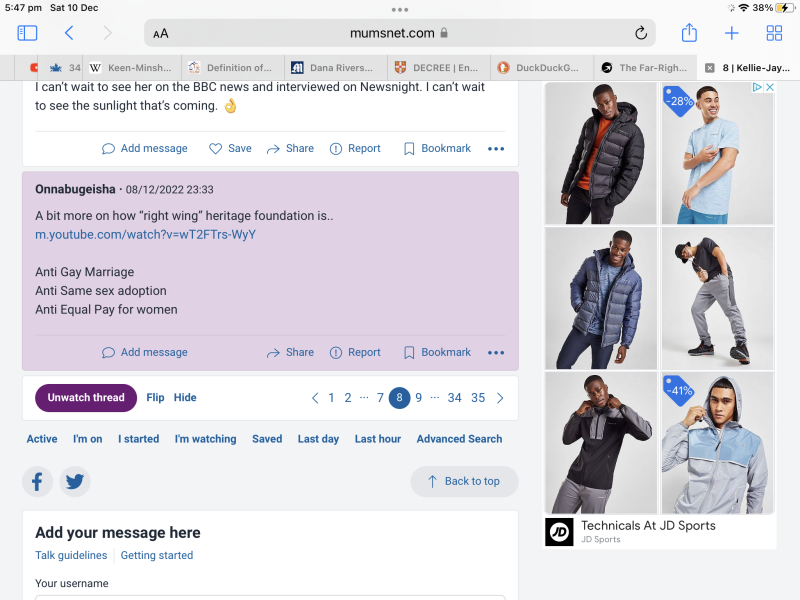Open blue puffer jacket ad image
The width and height of the screenshot is (800, 600).
click(x=601, y=298)
